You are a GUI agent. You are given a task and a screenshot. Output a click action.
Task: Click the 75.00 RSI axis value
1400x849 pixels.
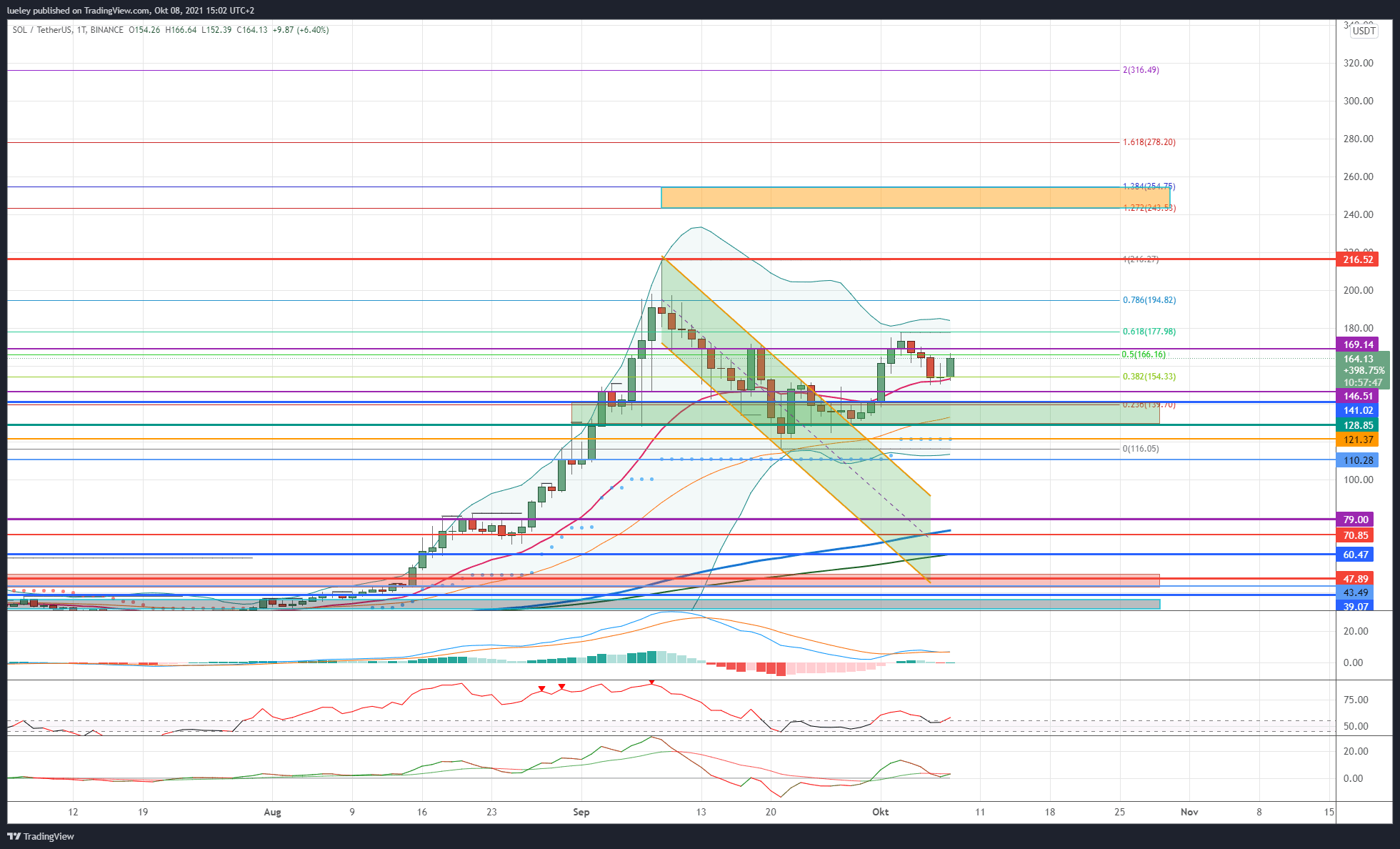(x=1356, y=700)
